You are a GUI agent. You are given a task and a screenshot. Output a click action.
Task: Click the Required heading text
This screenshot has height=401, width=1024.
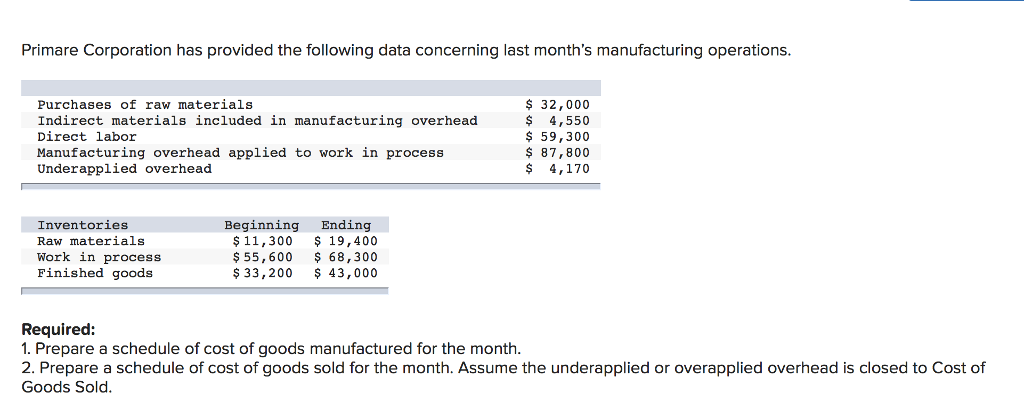pos(58,329)
